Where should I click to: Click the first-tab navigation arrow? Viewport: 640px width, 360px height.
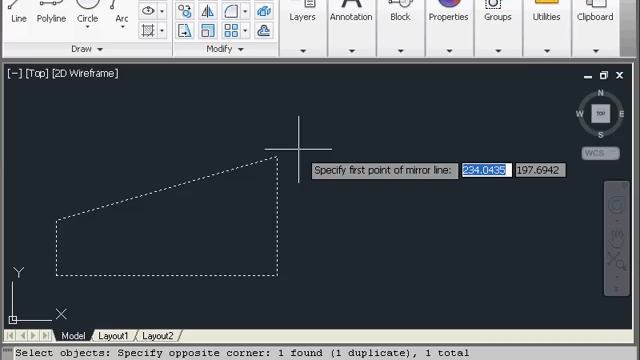[x=10, y=336]
